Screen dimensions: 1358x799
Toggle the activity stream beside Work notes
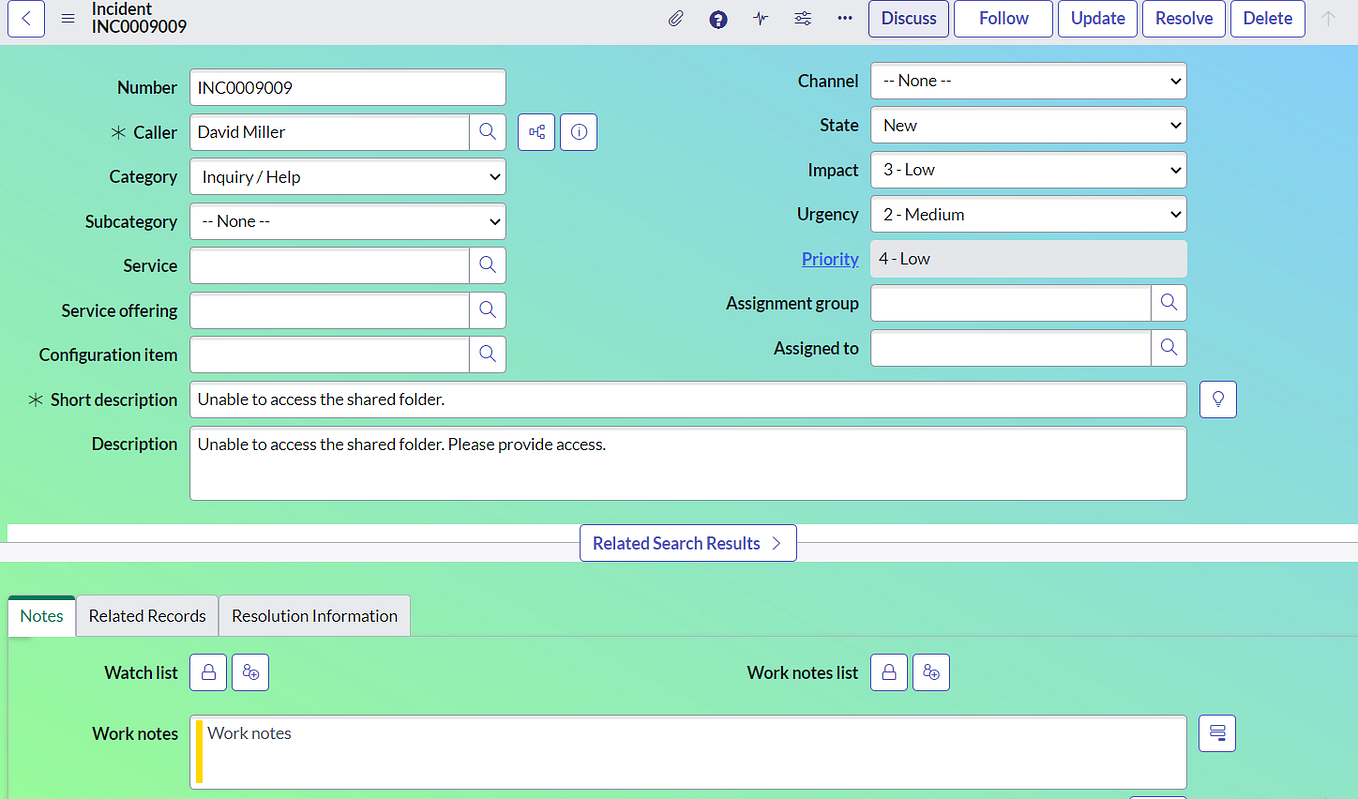click(1216, 733)
